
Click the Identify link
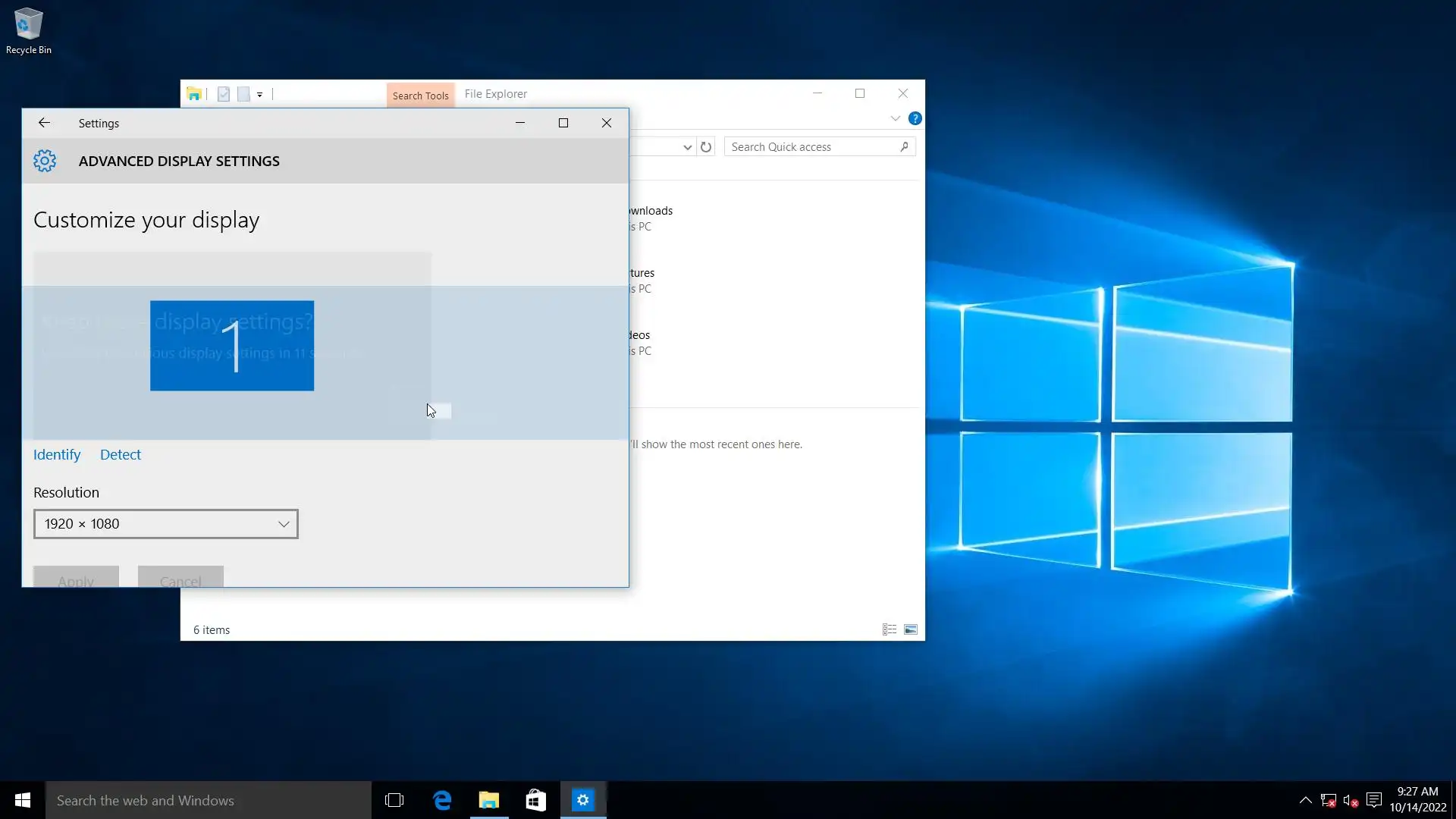[57, 454]
